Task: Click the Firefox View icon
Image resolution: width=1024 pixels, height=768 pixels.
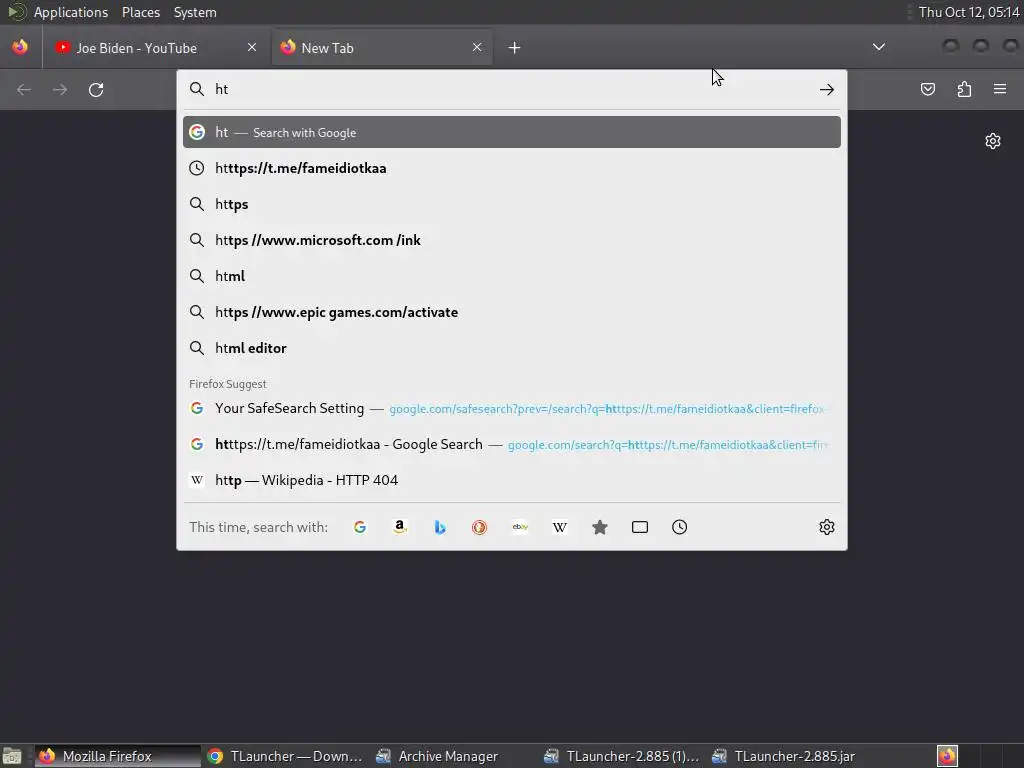Action: click(20, 47)
